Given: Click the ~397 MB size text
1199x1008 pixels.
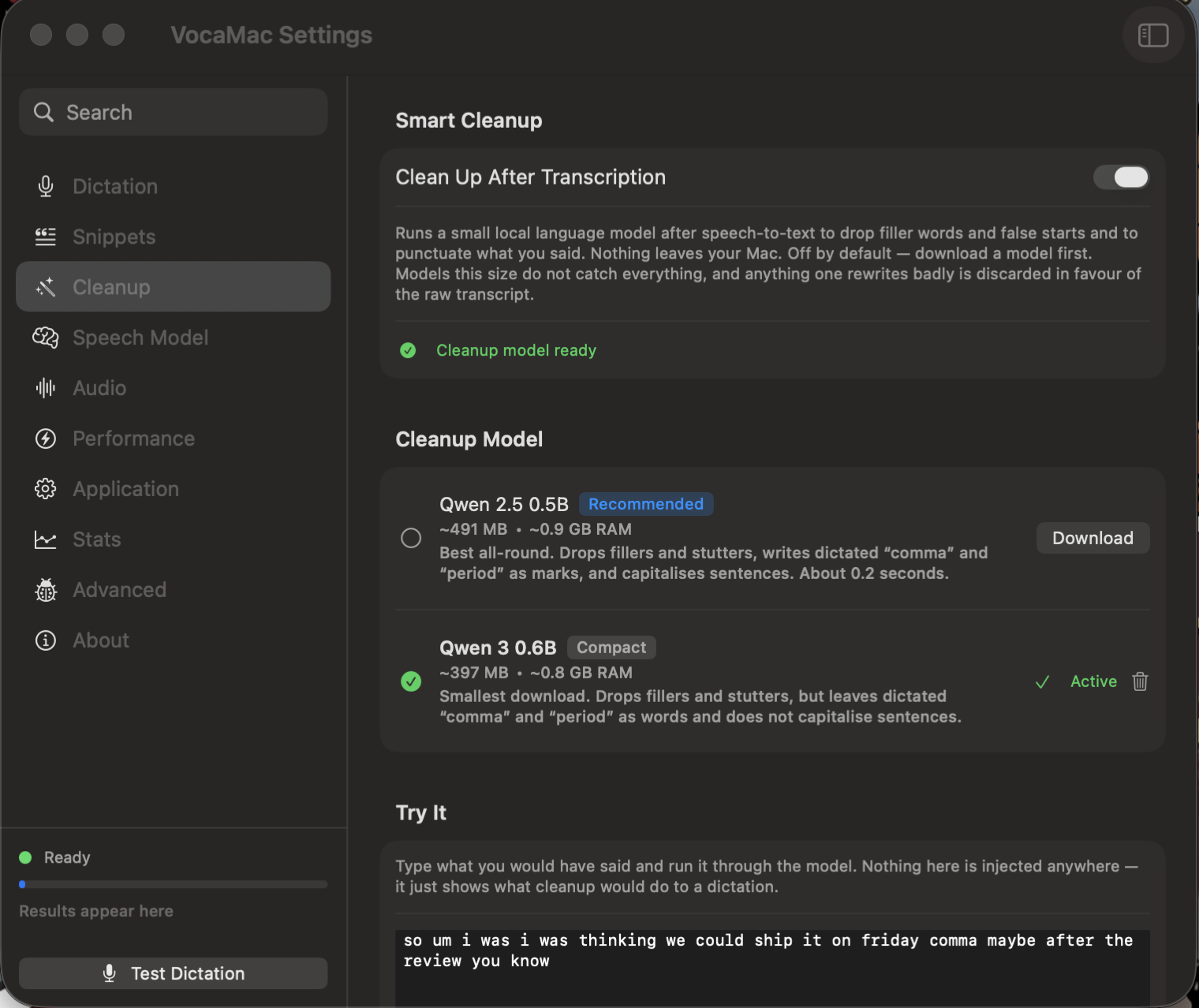Looking at the screenshot, I should tap(474, 673).
